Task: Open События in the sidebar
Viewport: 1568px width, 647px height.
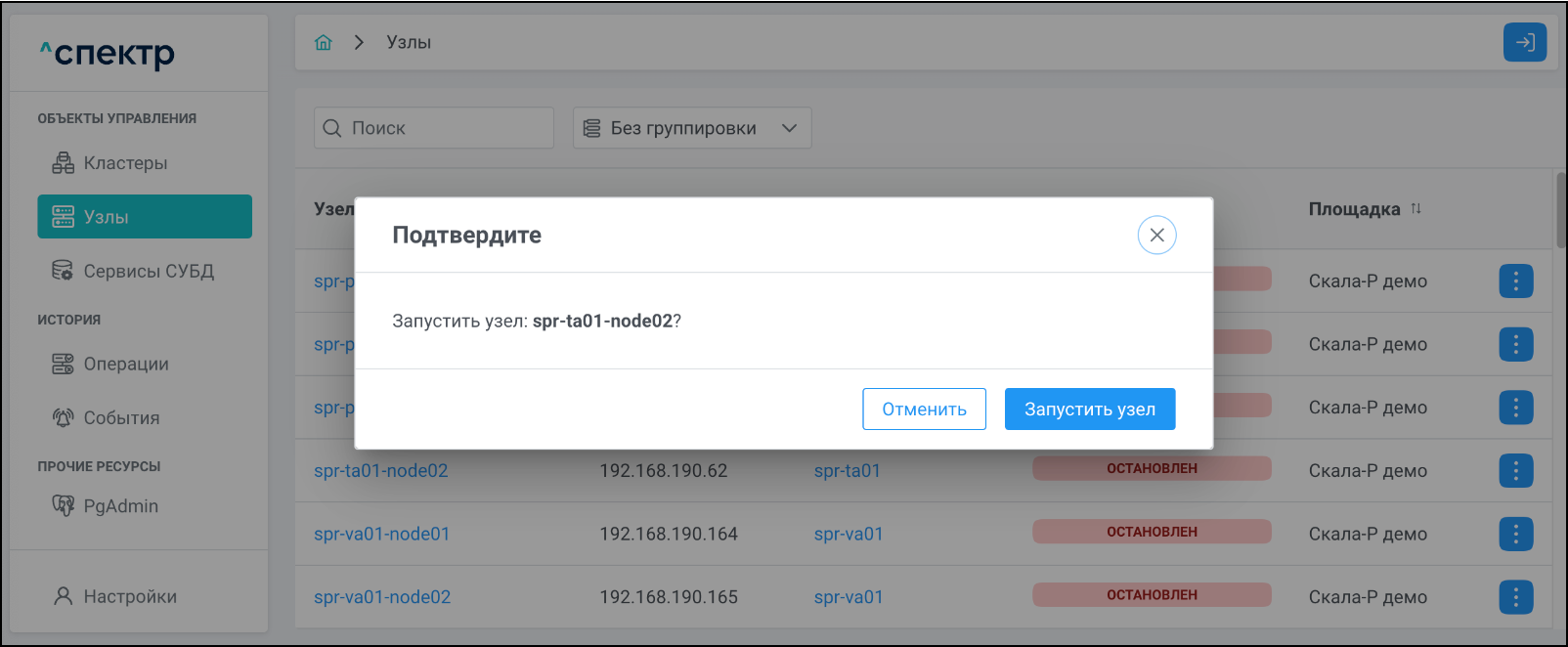Action: [x=121, y=417]
